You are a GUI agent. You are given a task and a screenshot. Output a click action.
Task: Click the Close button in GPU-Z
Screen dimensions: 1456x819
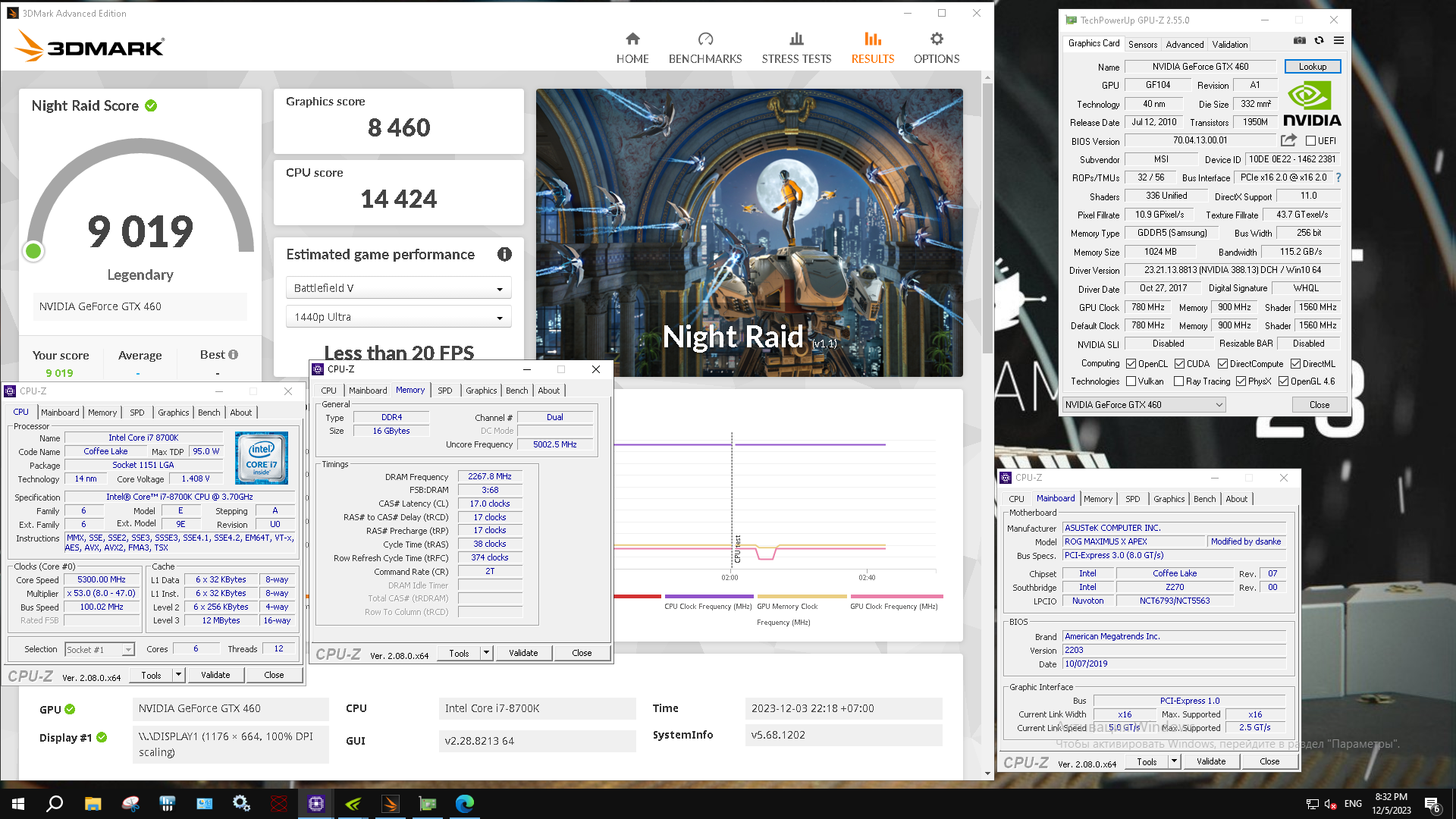[1319, 405]
